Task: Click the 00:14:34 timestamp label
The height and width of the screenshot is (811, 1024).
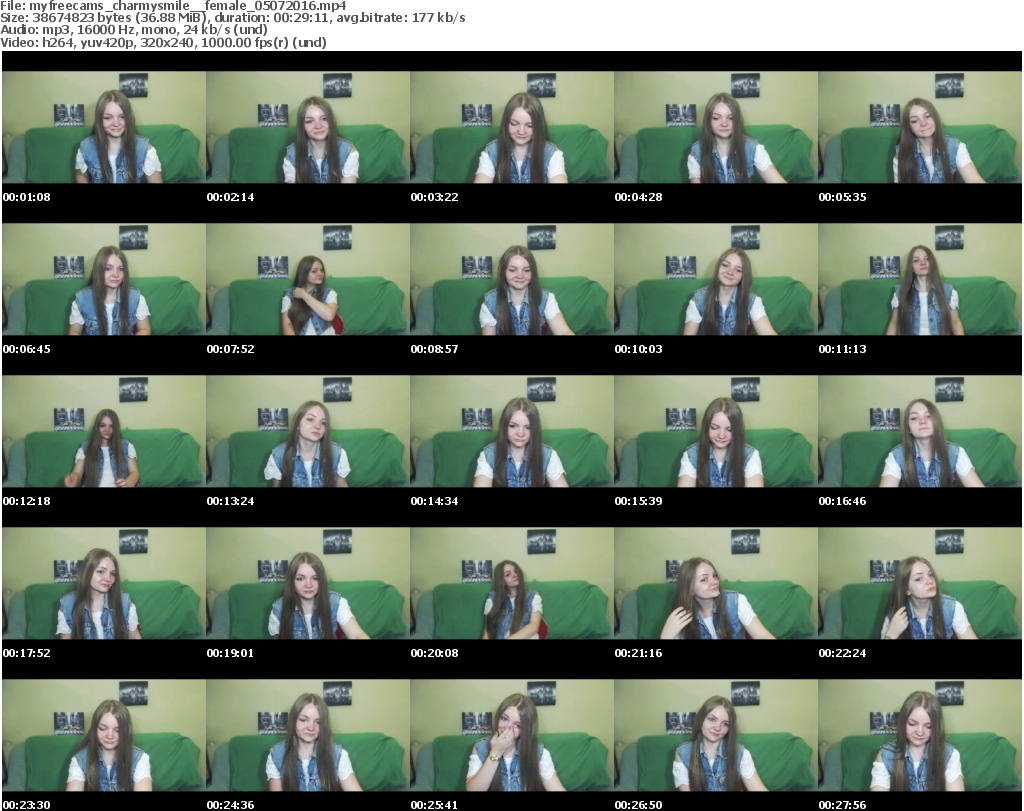Action: coord(434,501)
